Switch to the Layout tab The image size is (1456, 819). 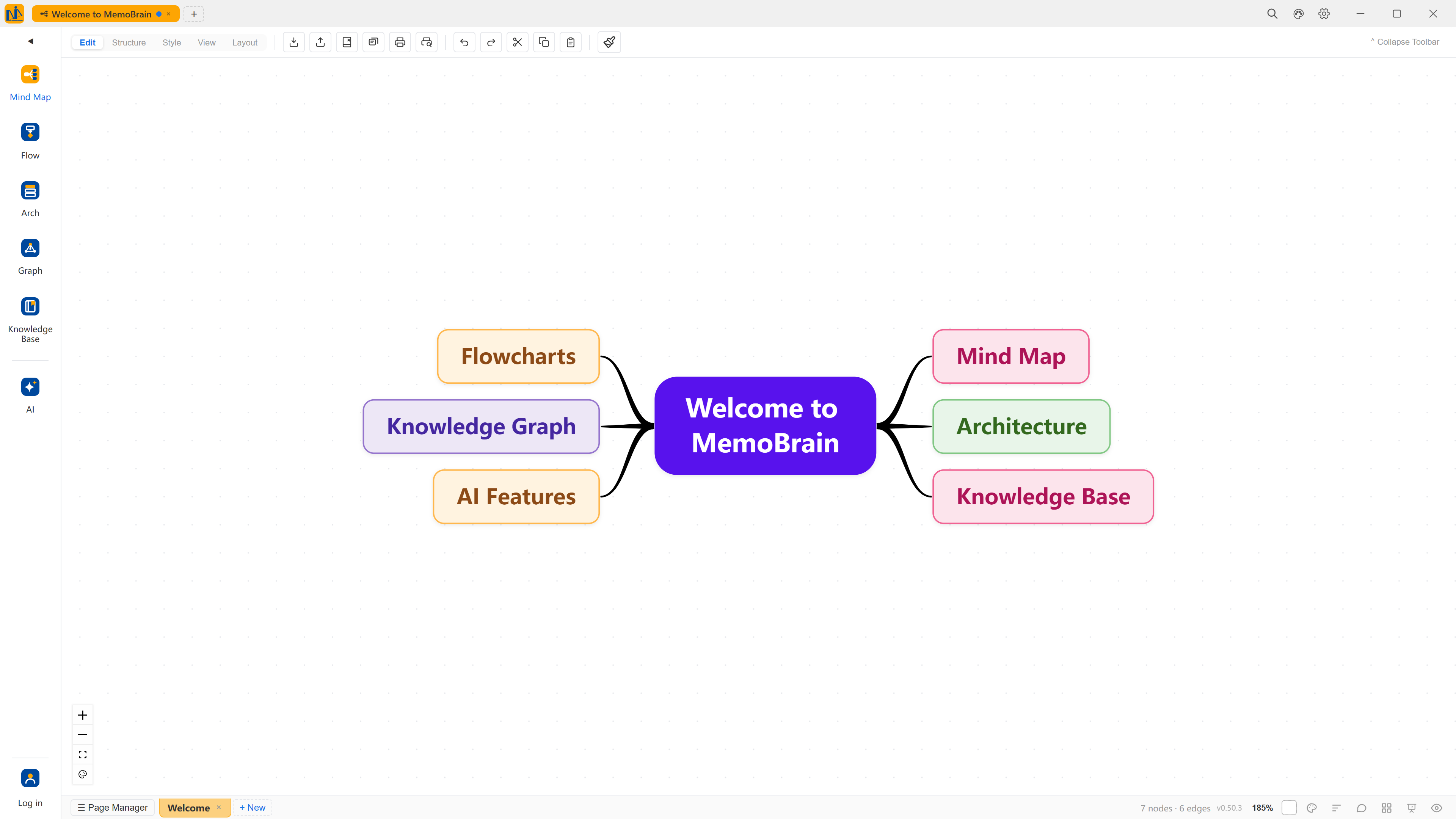[x=245, y=42]
